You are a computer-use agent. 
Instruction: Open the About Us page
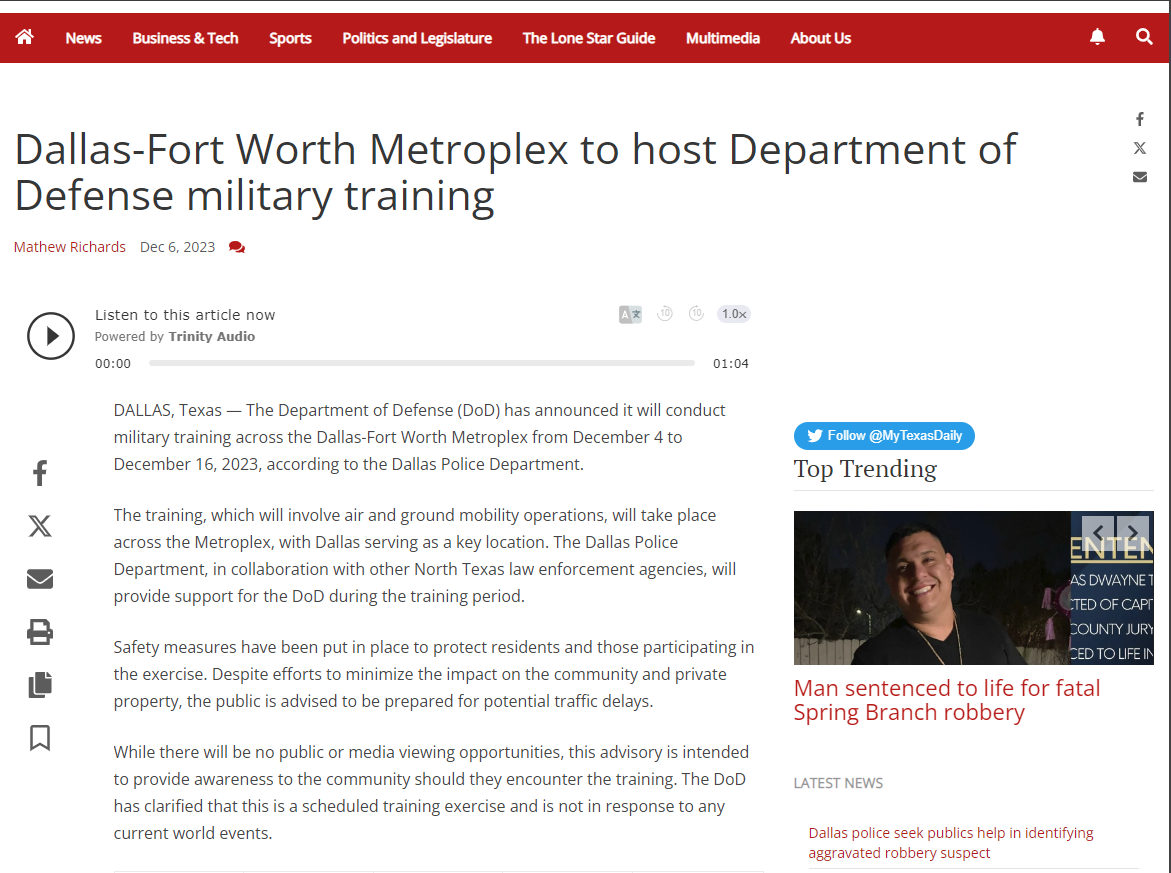pyautogui.click(x=821, y=38)
